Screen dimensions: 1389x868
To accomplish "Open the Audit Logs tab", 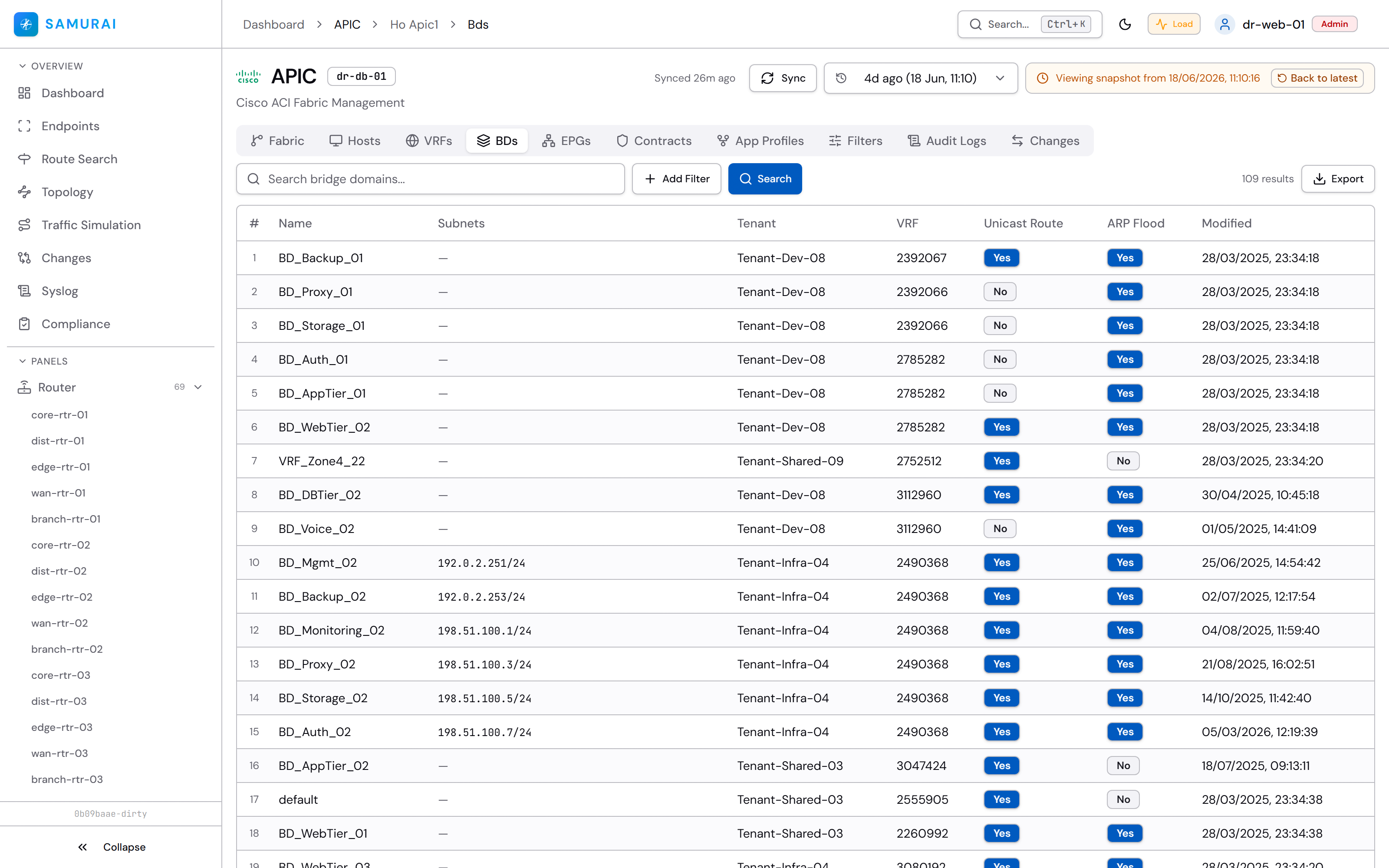I will (946, 141).
